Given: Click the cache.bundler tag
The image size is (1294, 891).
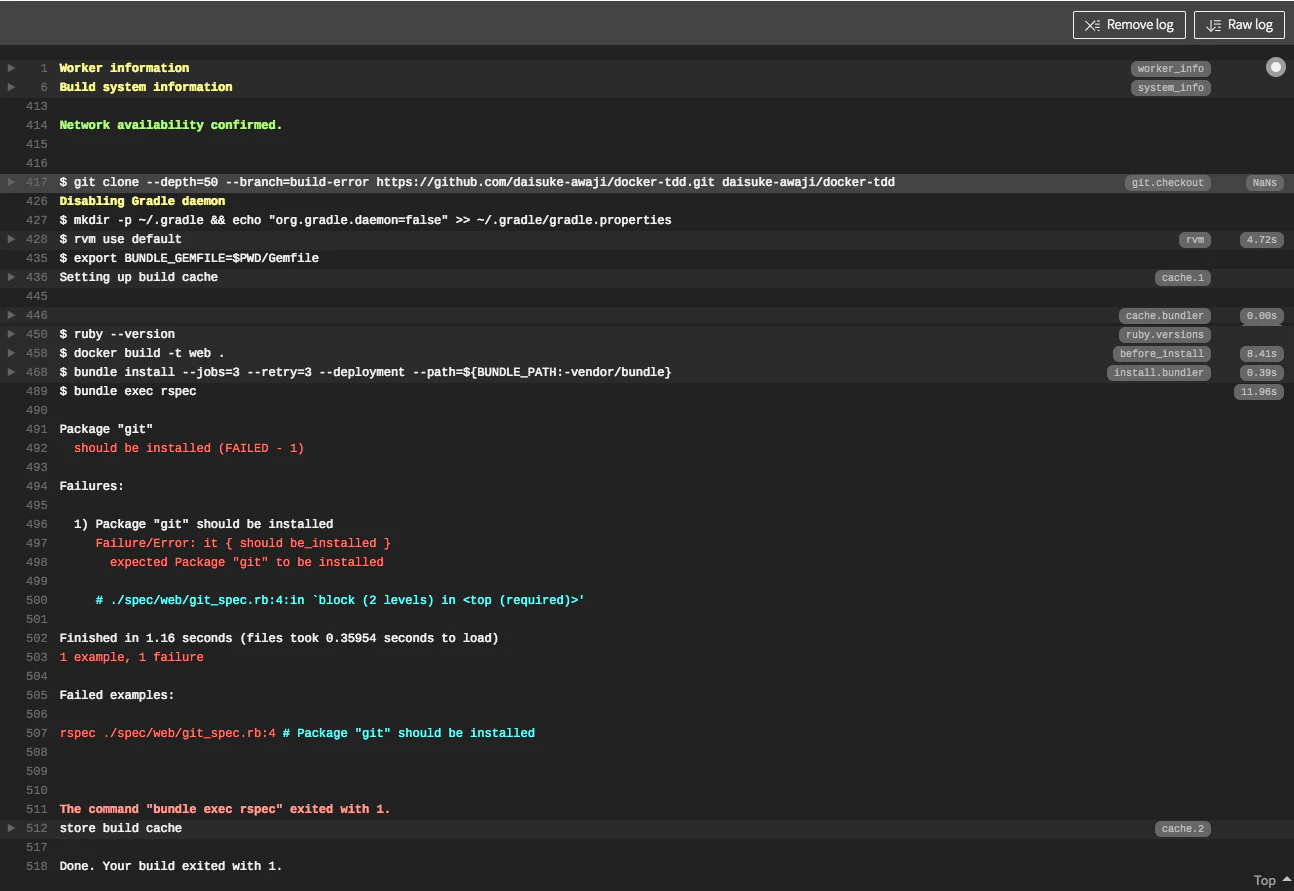Looking at the screenshot, I should (x=1165, y=316).
